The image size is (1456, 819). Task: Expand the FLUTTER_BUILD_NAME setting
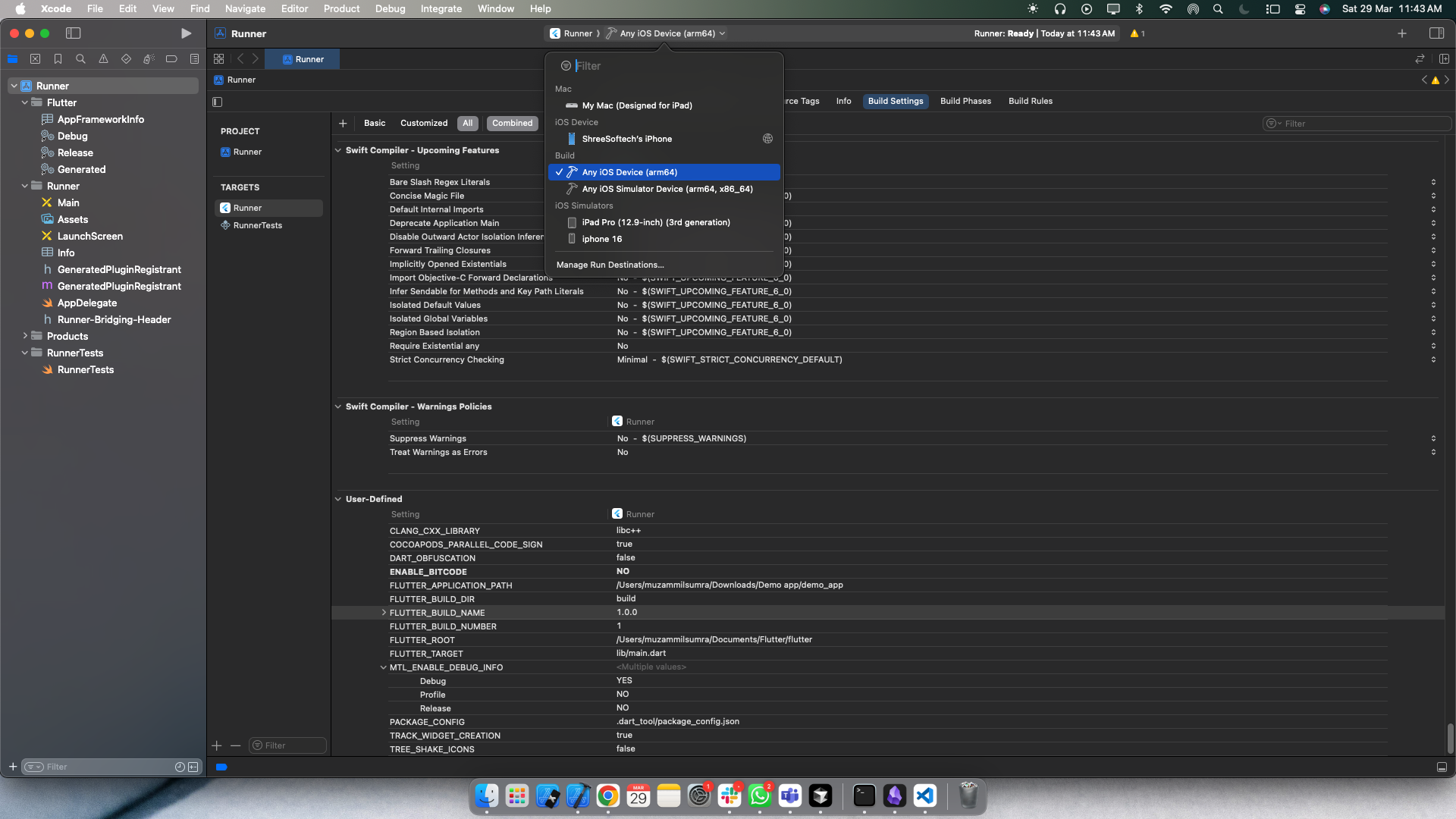(384, 613)
